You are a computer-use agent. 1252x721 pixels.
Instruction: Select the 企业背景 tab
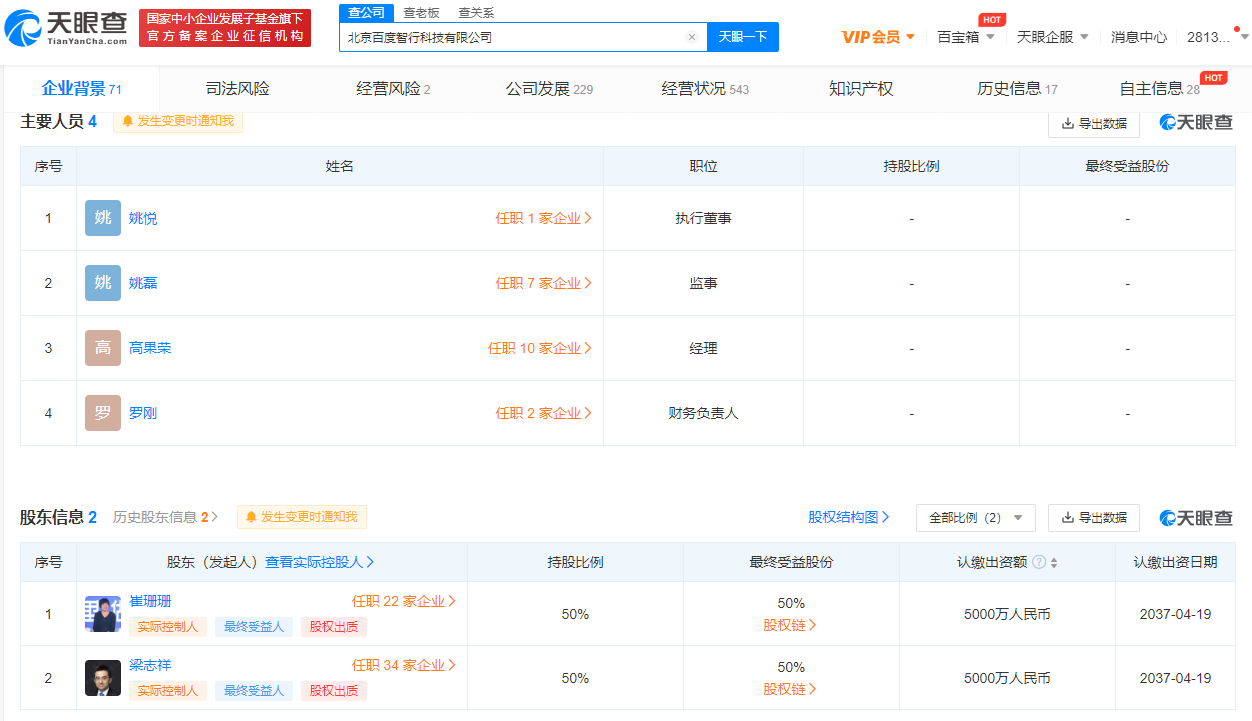81,89
